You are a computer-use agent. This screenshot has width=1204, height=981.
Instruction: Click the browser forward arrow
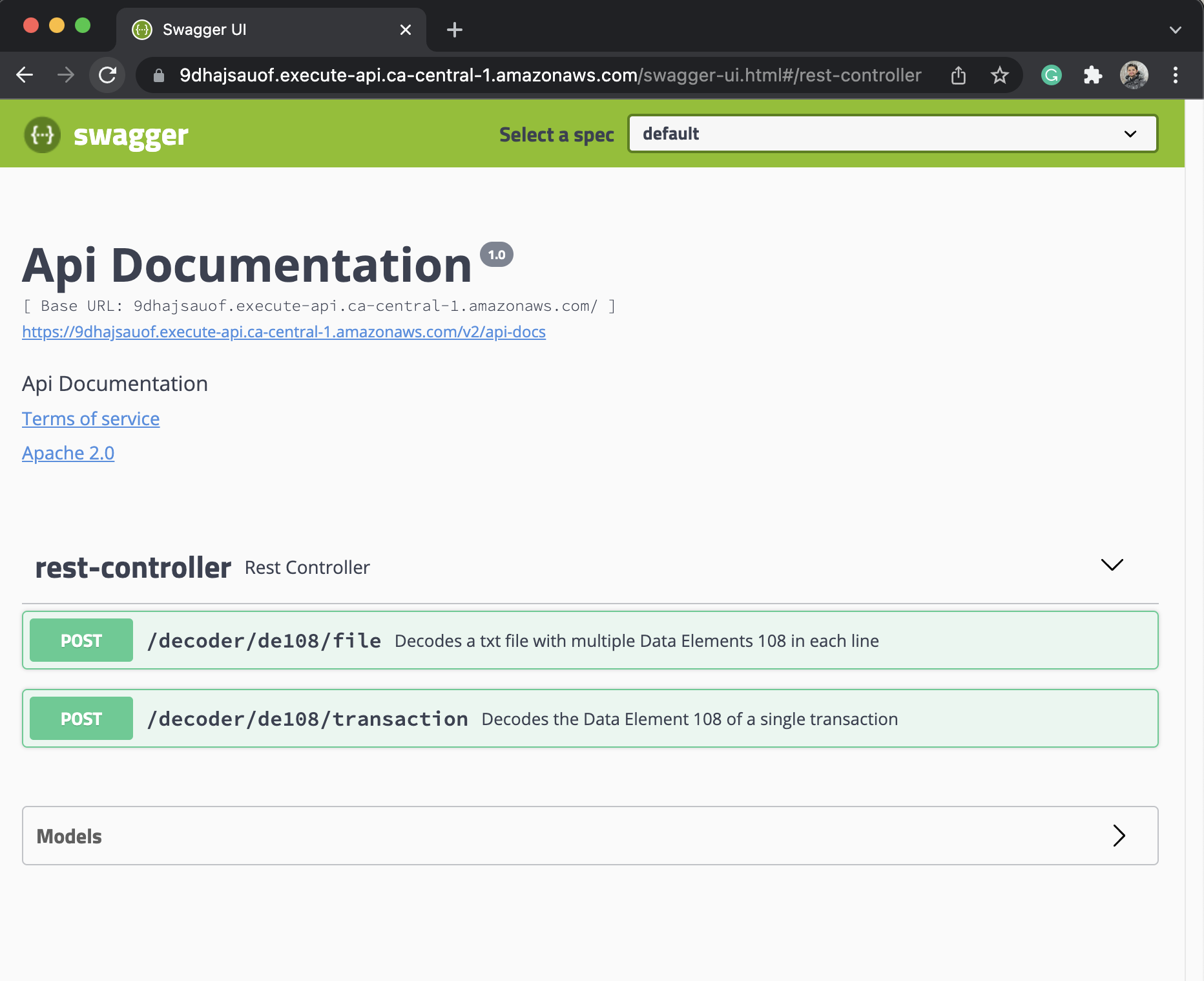point(66,75)
